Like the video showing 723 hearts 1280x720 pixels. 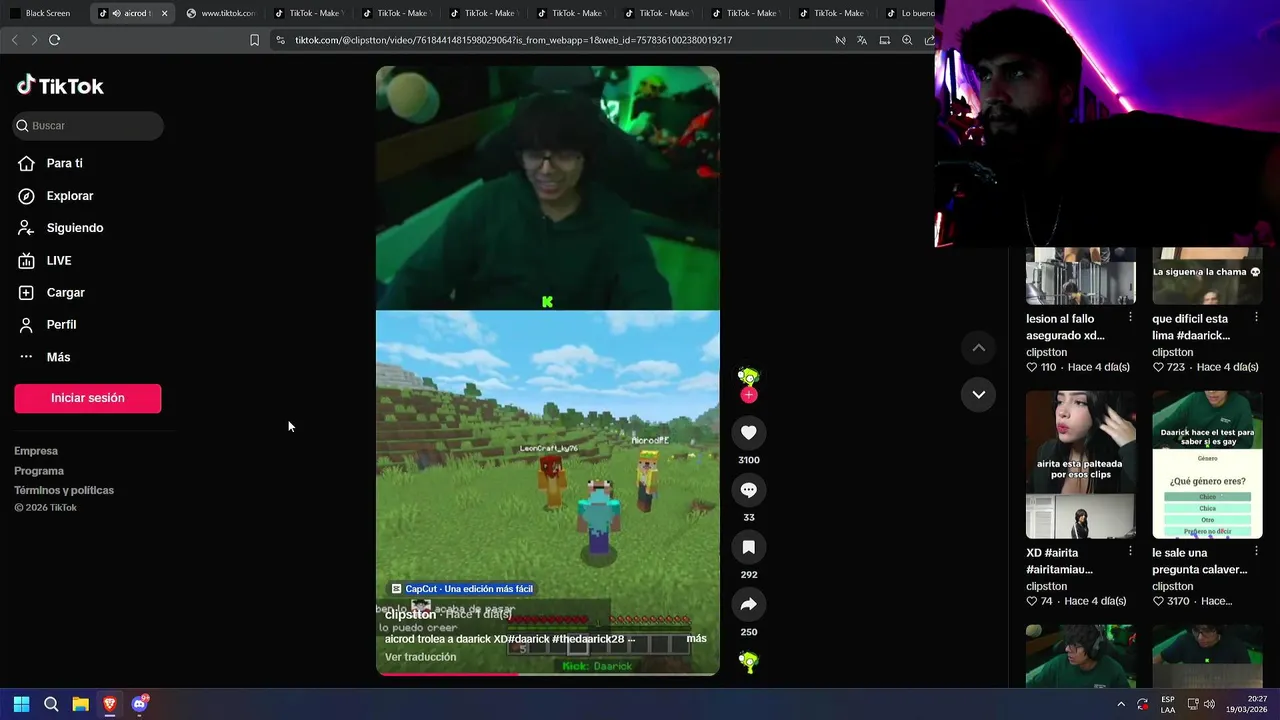(x=1159, y=367)
